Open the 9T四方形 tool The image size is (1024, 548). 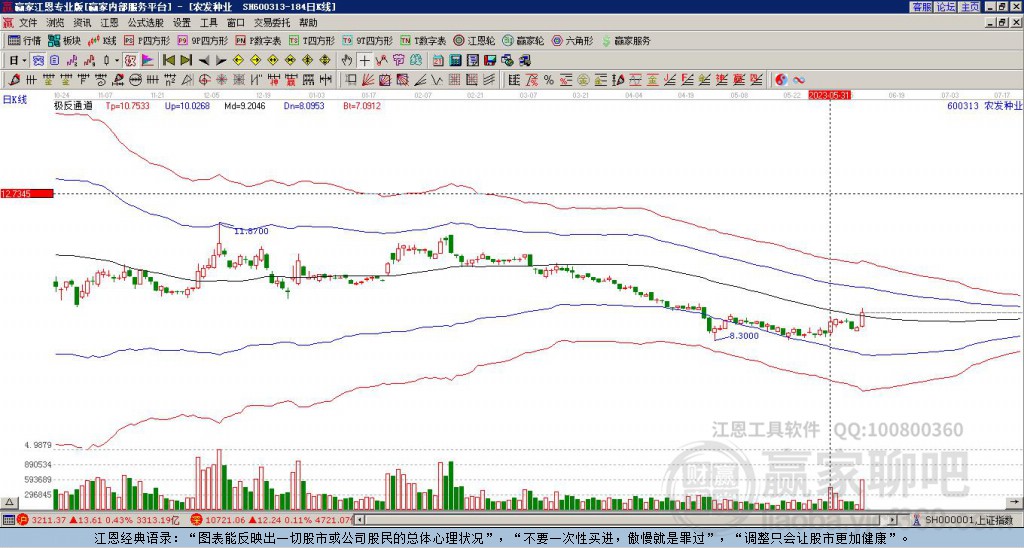pyautogui.click(x=367, y=40)
